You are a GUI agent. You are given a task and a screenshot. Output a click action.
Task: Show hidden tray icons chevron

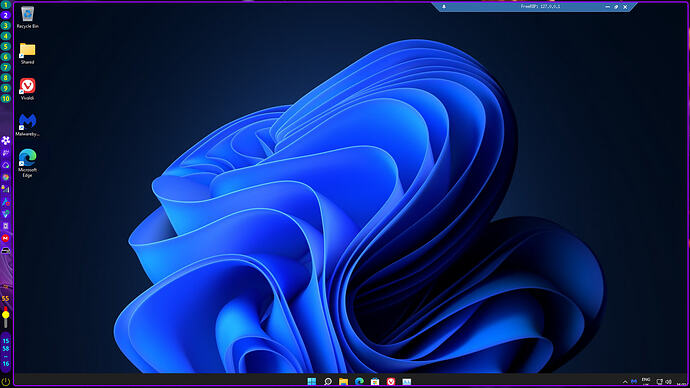coord(625,382)
